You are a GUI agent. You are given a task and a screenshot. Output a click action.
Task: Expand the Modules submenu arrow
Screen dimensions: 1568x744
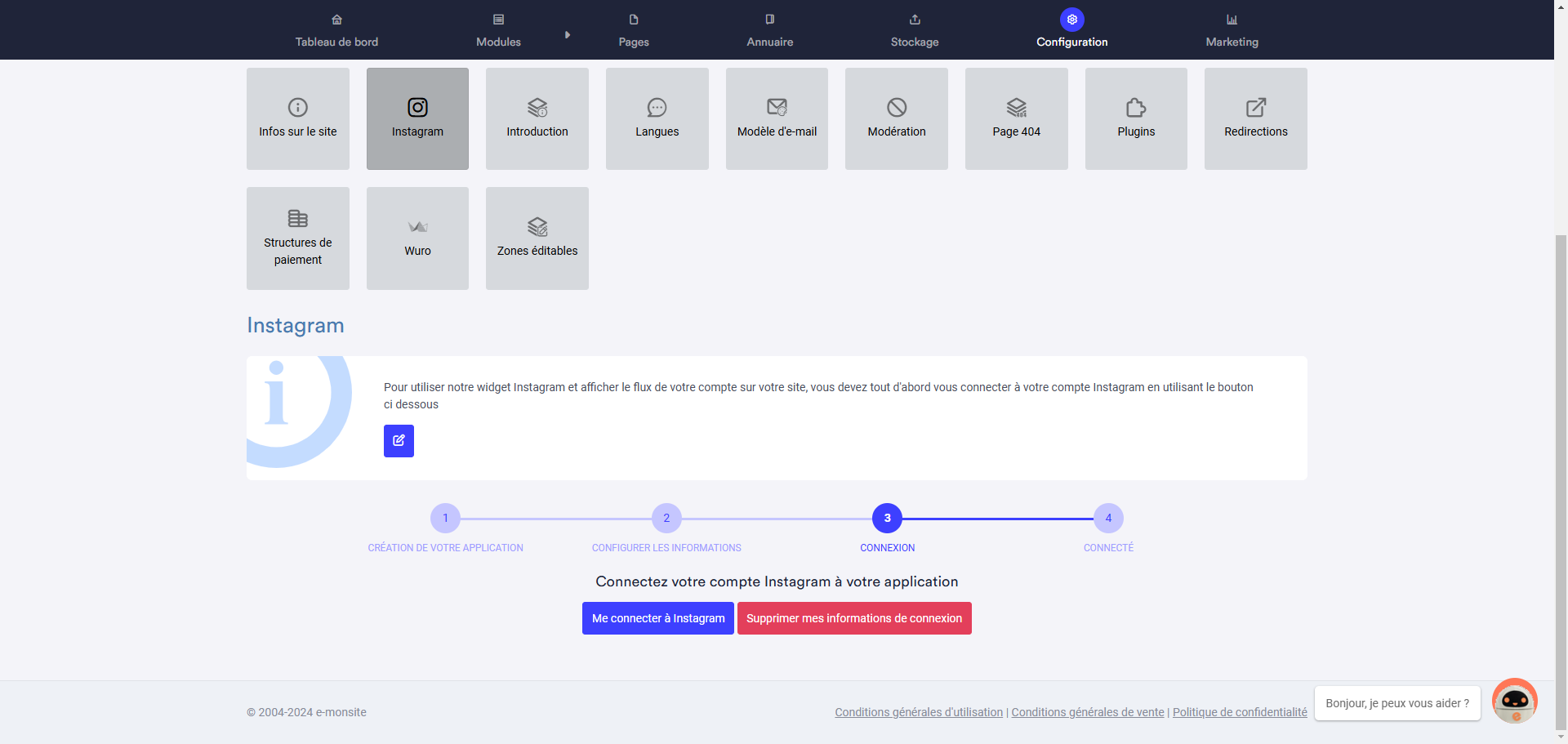pos(568,35)
